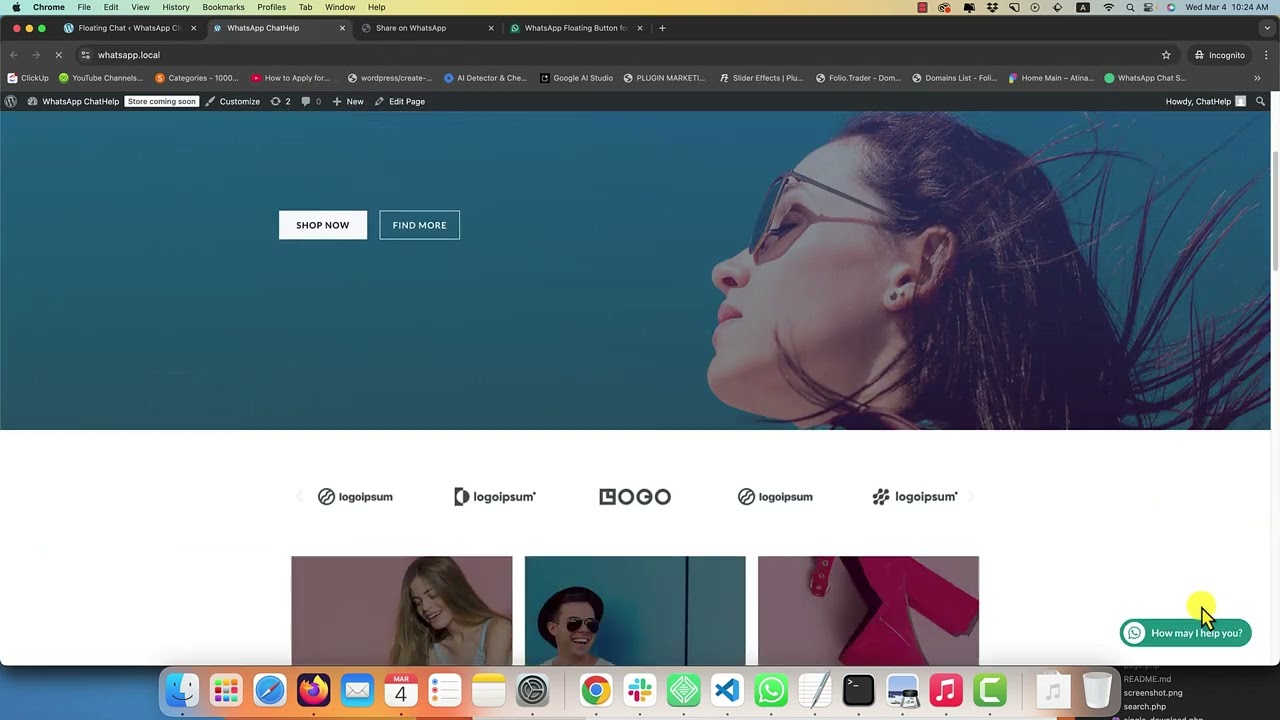Stop page loading in the toolbar
This screenshot has width=1280, height=720.
coord(58,55)
